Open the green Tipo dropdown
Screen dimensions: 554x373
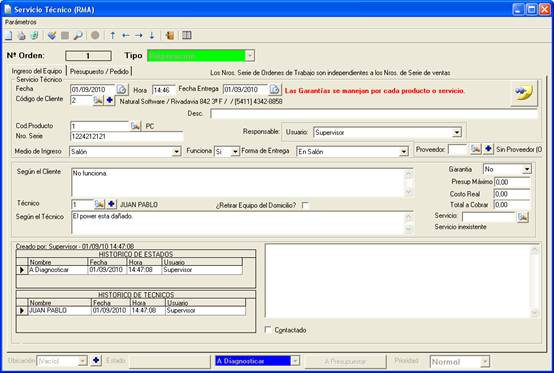[x=250, y=56]
